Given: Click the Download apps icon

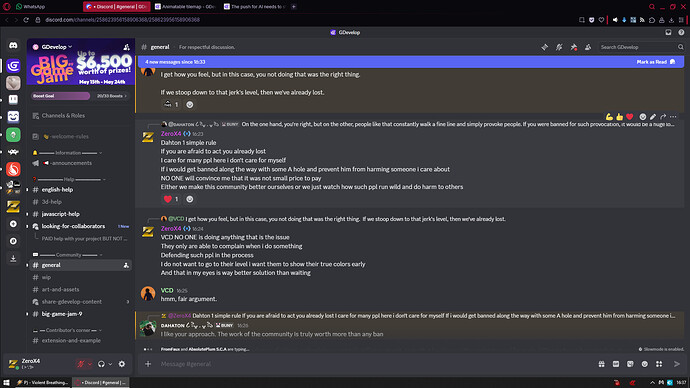Looking at the screenshot, I should click(13, 258).
